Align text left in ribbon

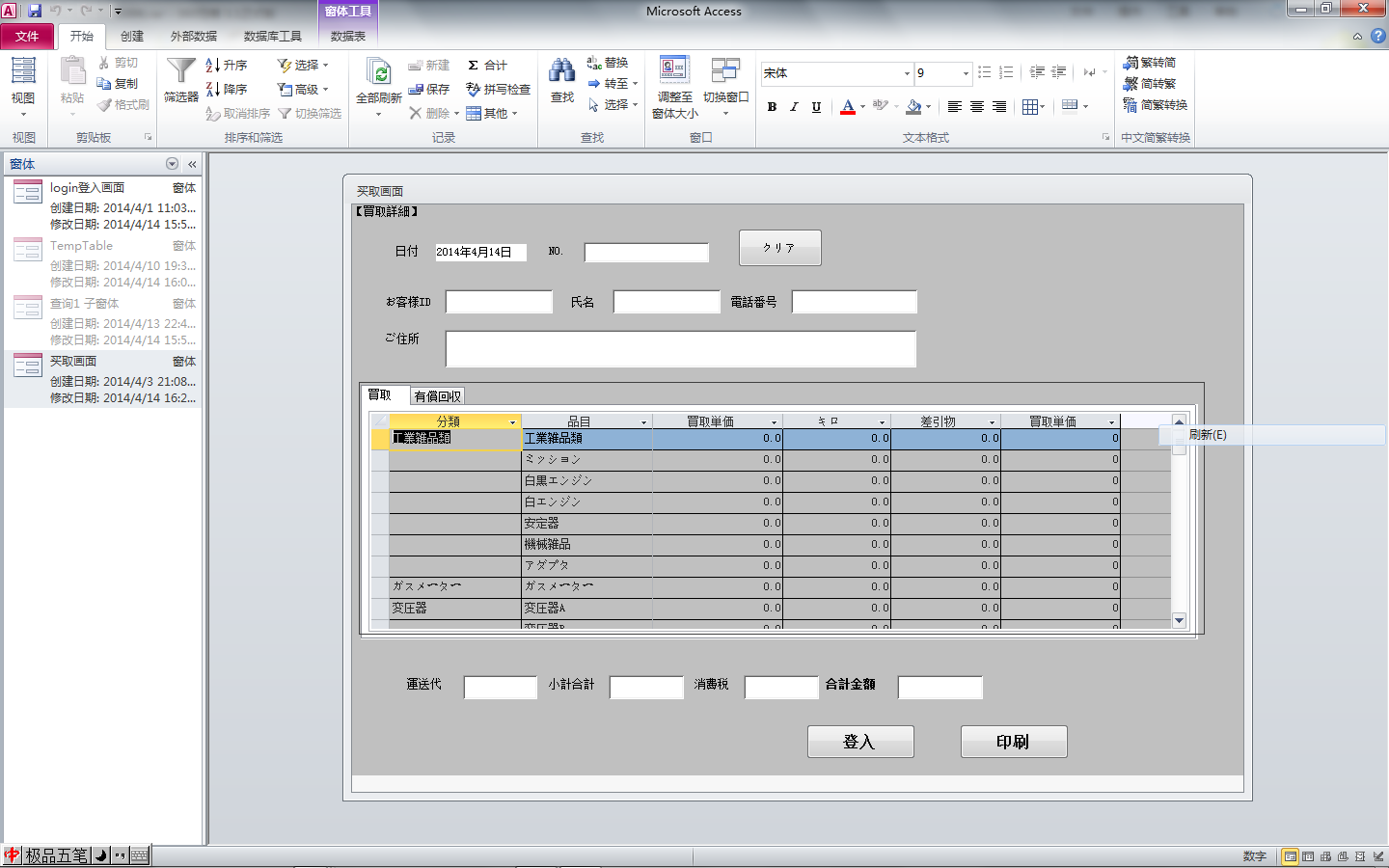(x=955, y=107)
